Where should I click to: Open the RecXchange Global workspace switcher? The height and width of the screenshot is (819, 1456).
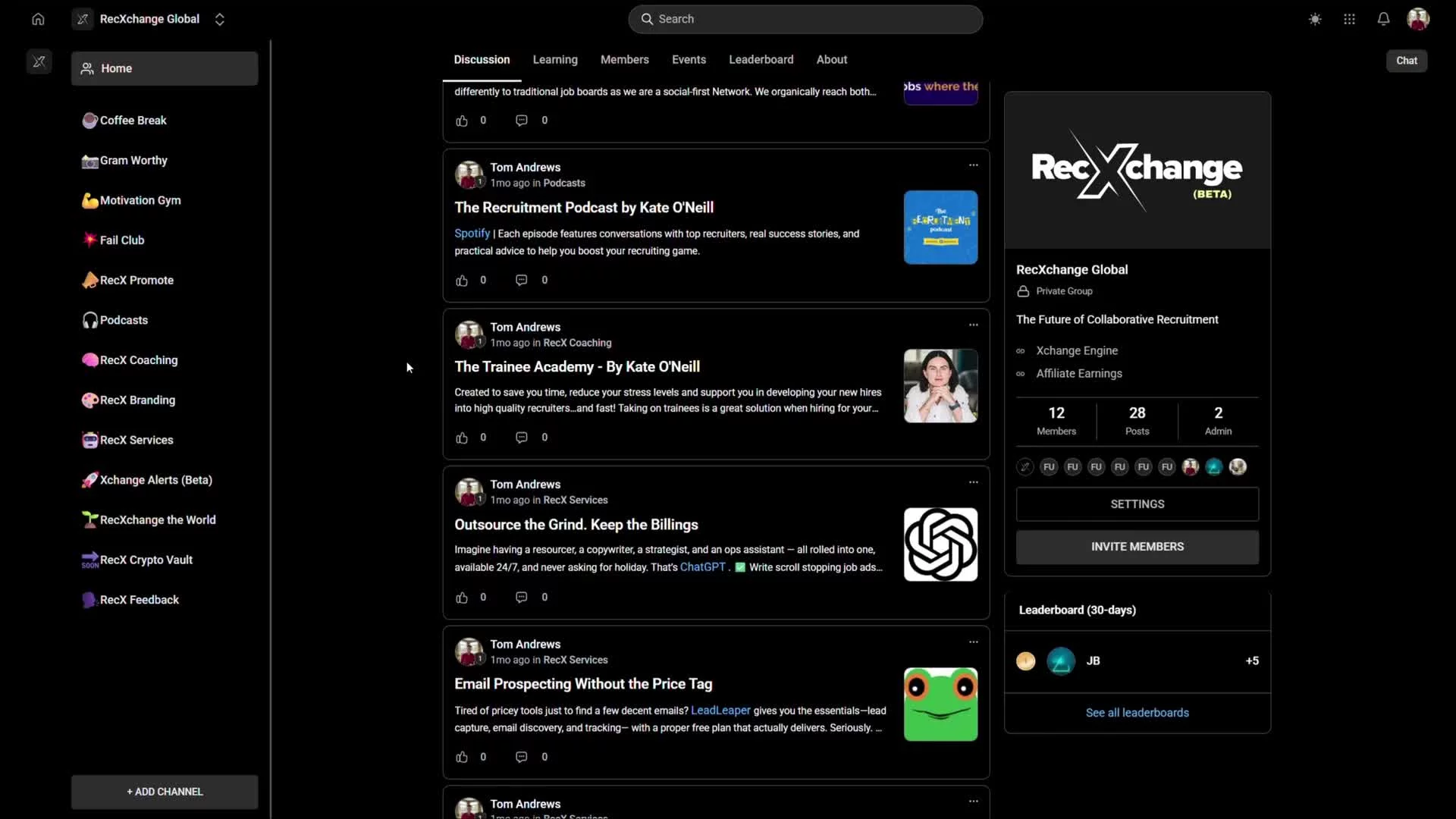click(x=149, y=19)
